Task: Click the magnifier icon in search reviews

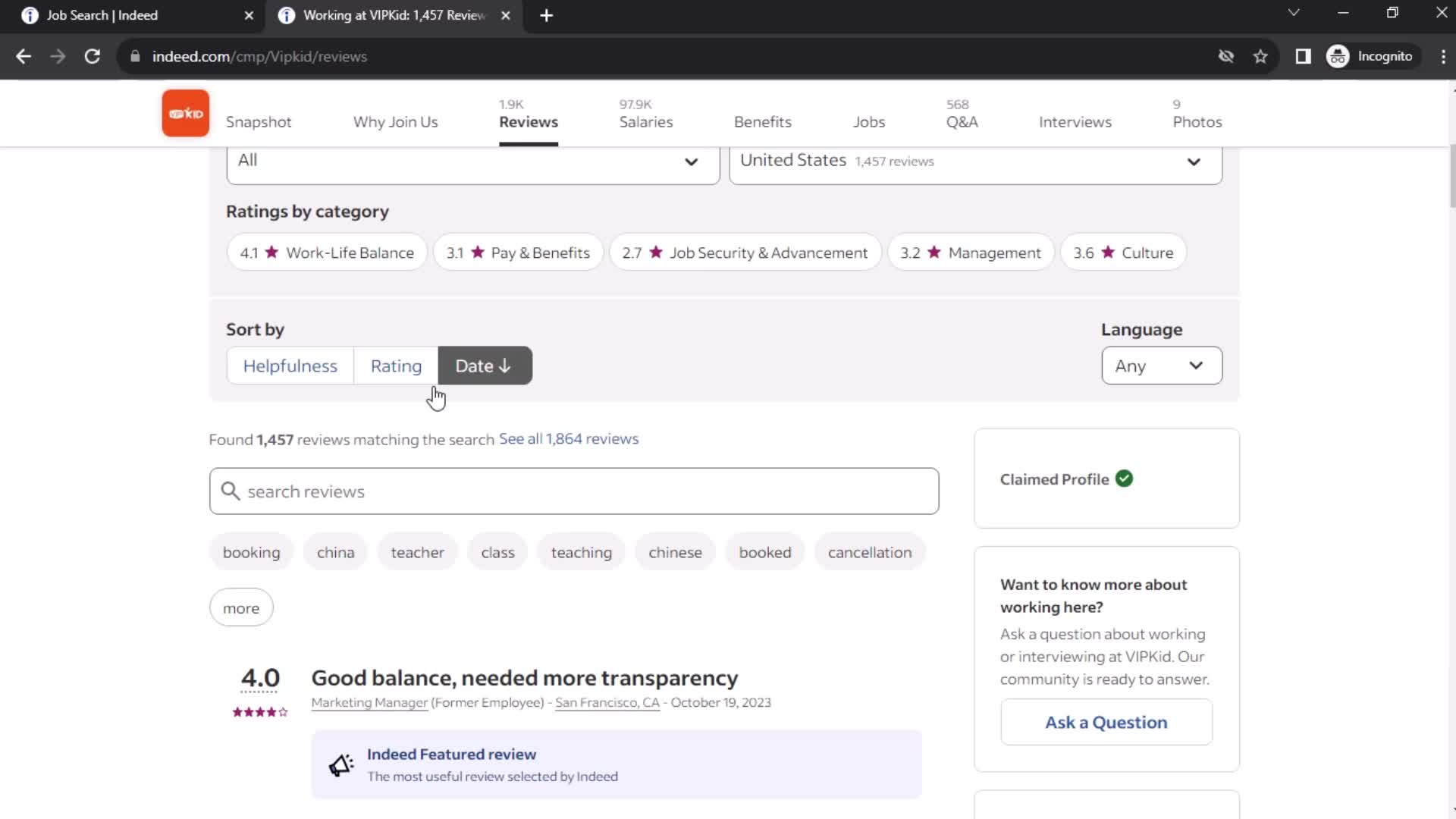Action: [231, 491]
